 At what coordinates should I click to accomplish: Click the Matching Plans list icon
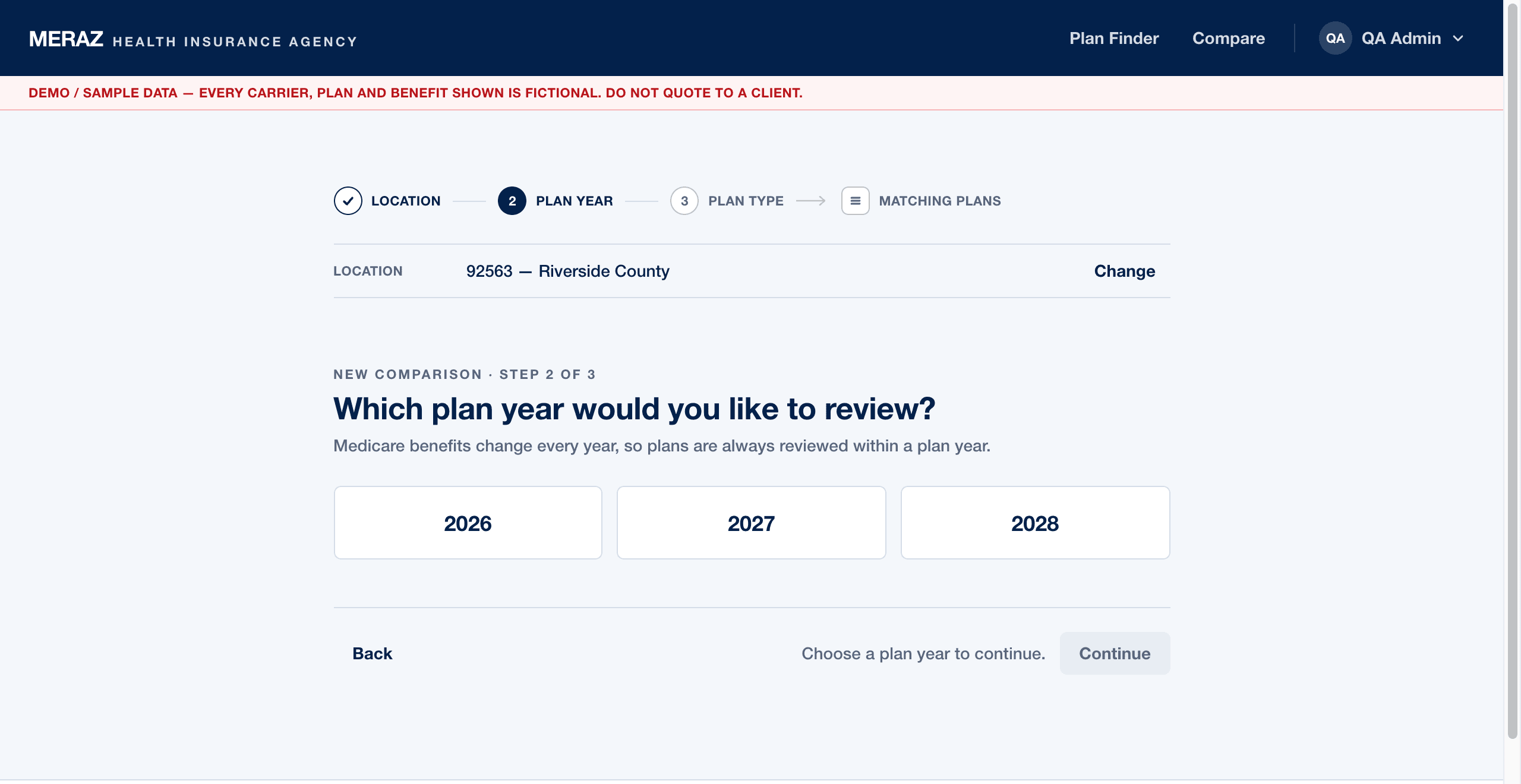click(x=856, y=201)
